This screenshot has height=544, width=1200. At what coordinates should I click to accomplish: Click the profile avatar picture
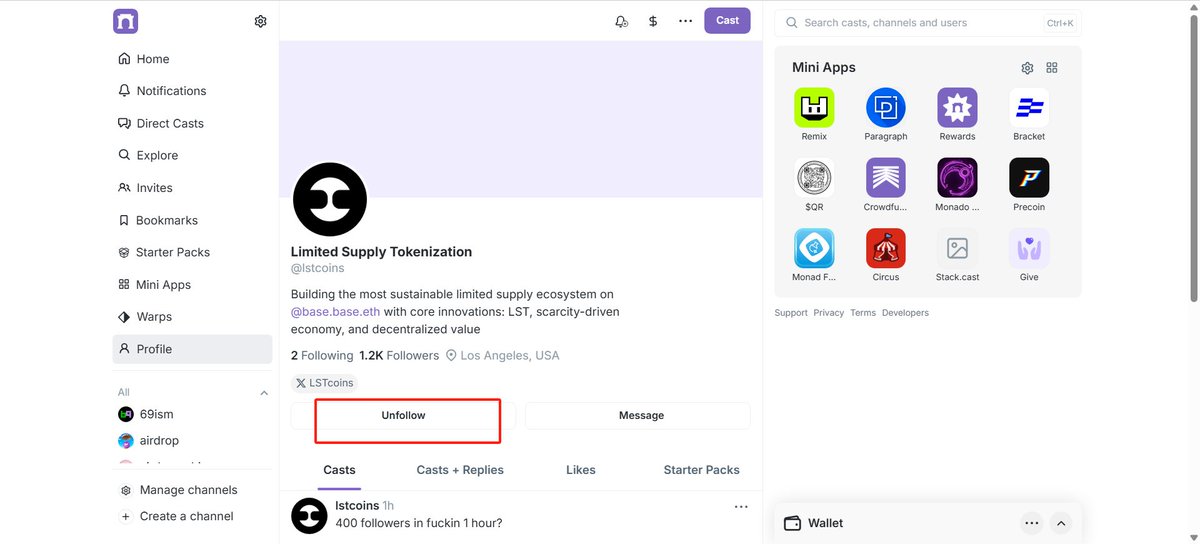point(330,200)
